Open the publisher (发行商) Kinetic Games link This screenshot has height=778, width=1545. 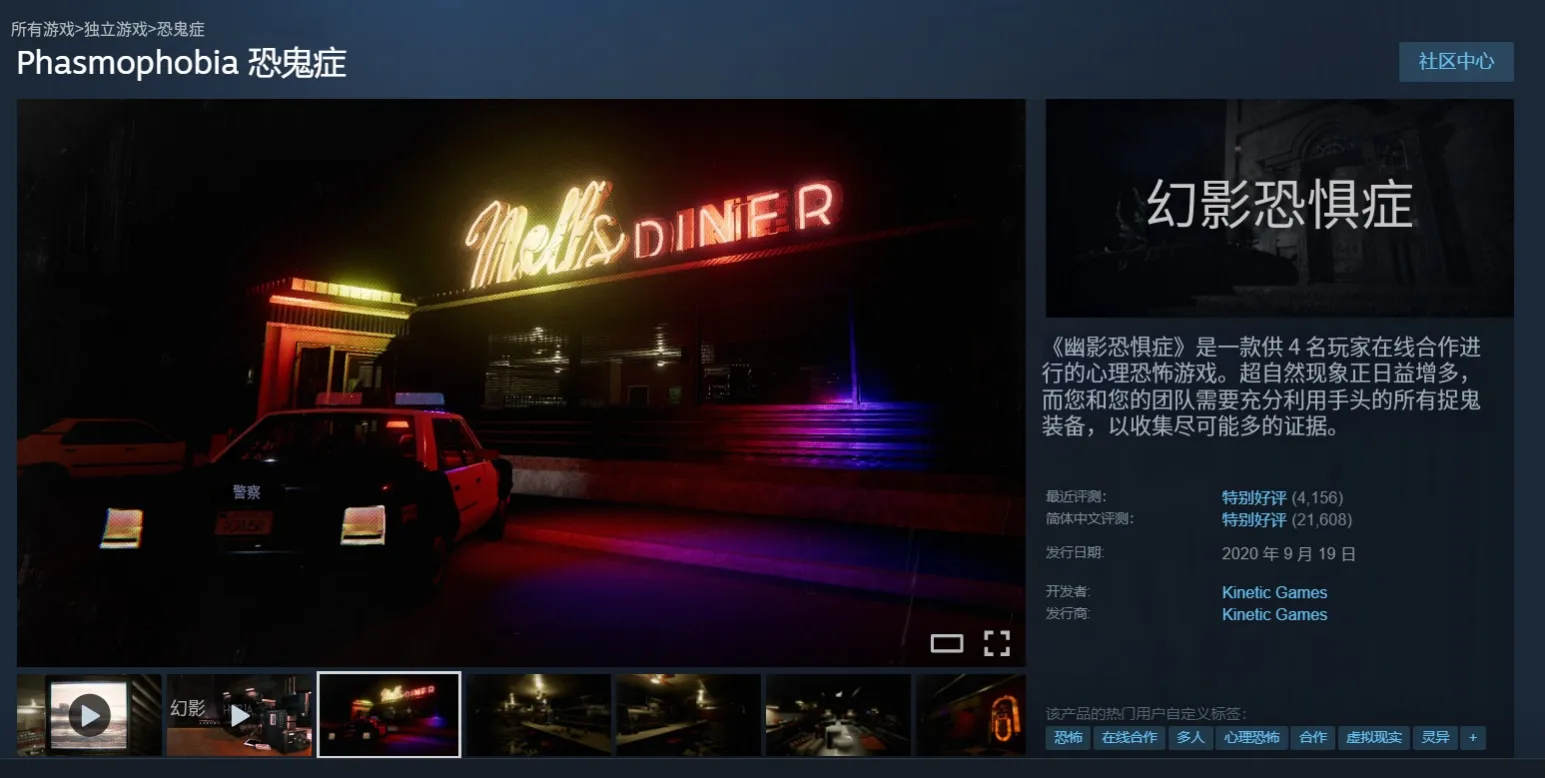pos(1274,615)
